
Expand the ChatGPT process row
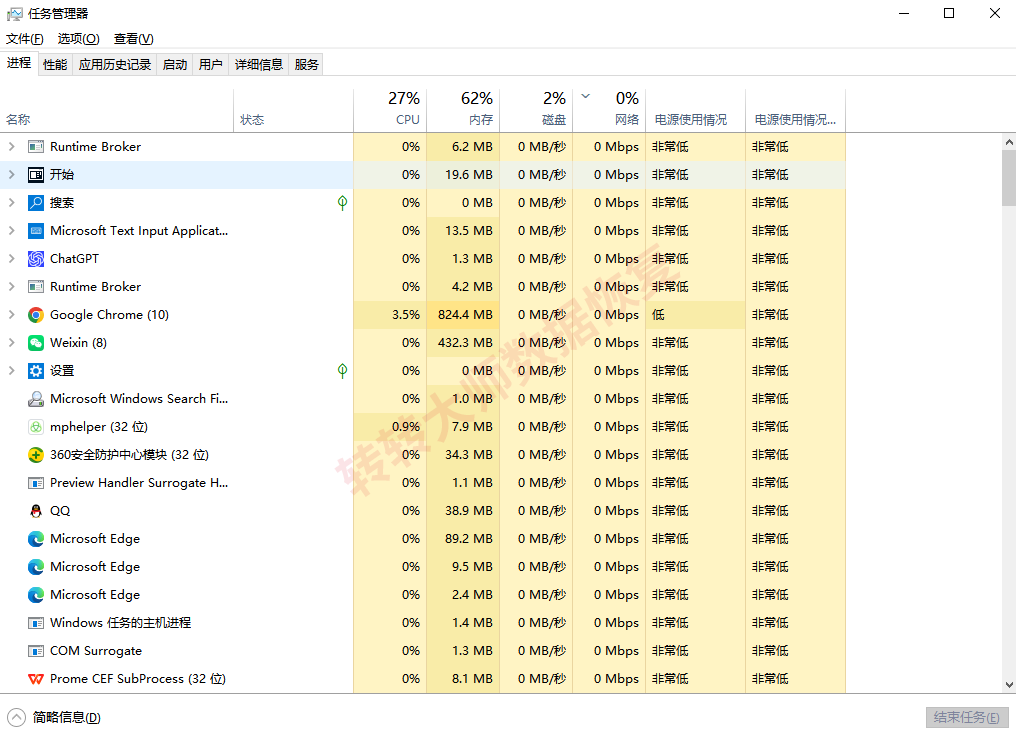(12, 259)
